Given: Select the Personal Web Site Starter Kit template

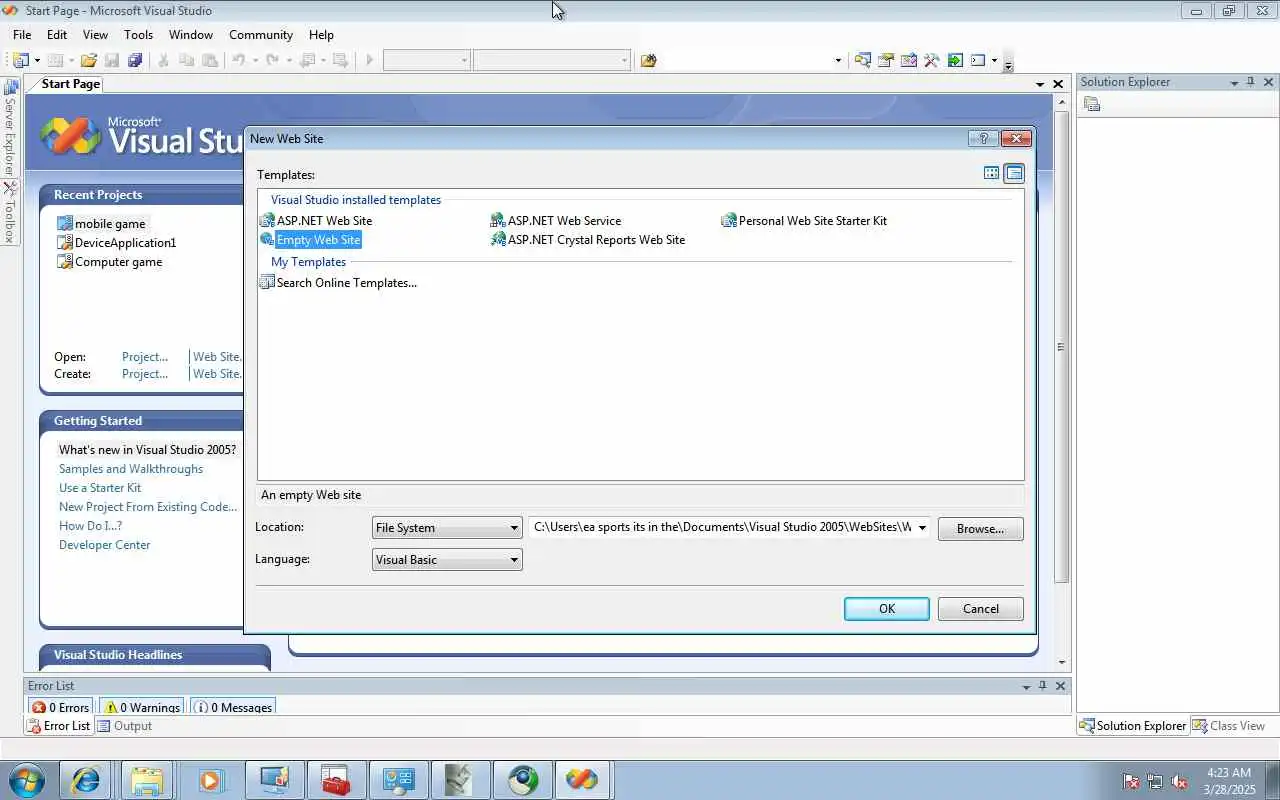Looking at the screenshot, I should point(804,220).
